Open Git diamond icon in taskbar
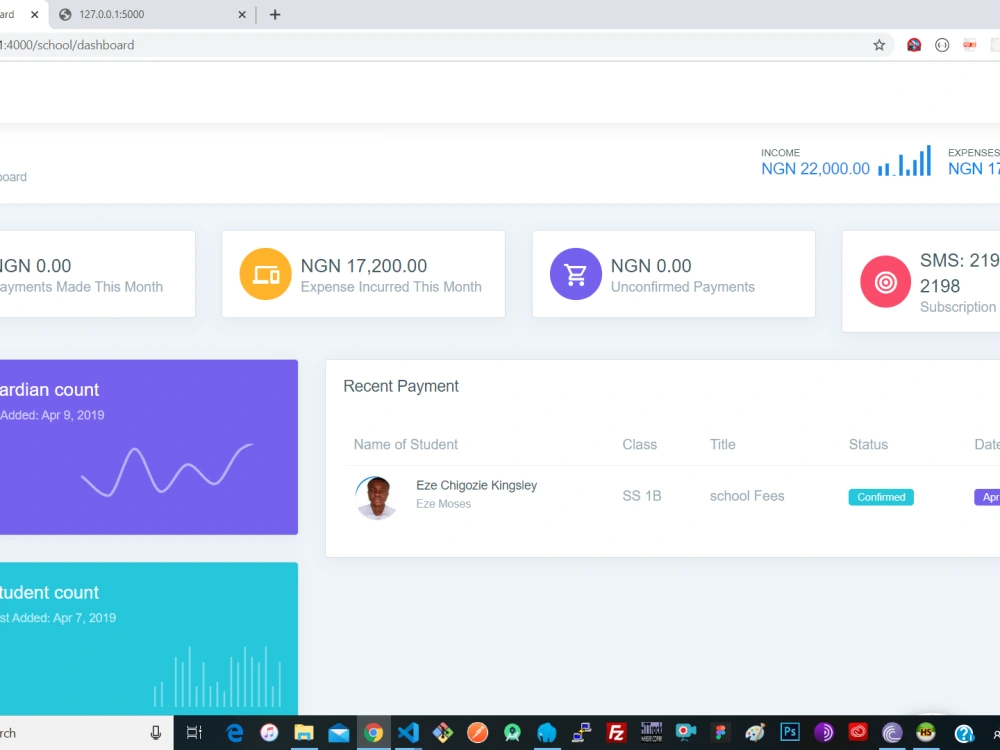Screen dimensions: 1000x750 (x=443, y=733)
